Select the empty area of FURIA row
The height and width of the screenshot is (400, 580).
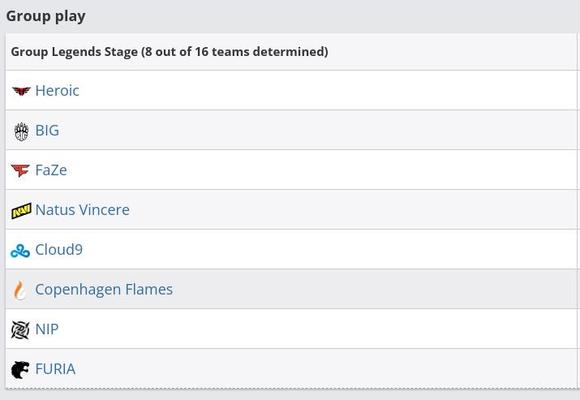326,369
